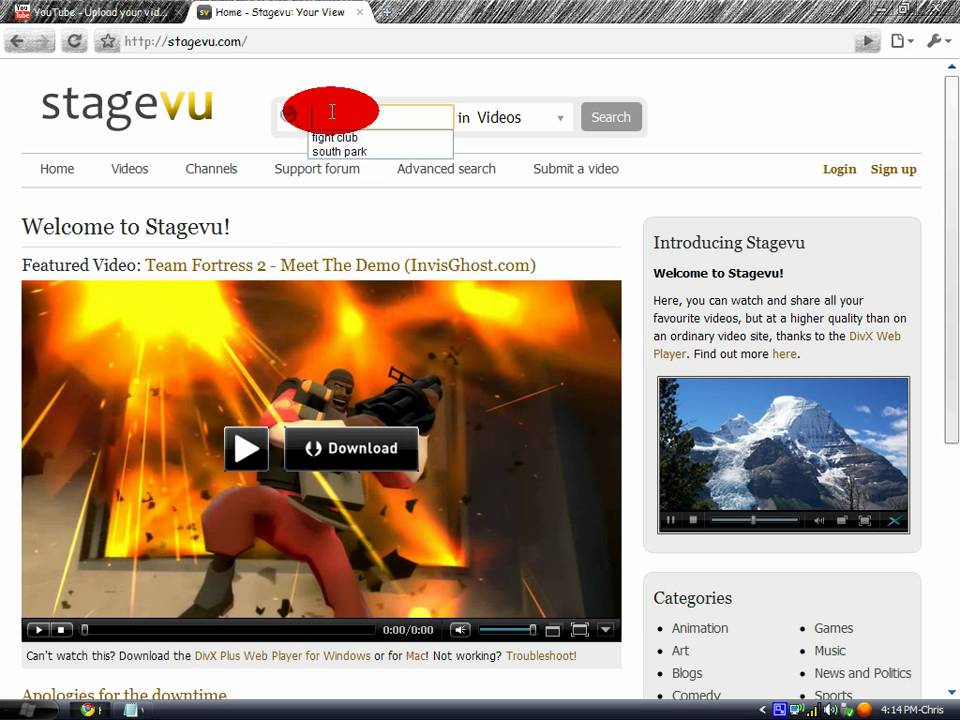Click the Chrome taskbar button
Image resolution: width=960 pixels, height=720 pixels.
click(92, 710)
